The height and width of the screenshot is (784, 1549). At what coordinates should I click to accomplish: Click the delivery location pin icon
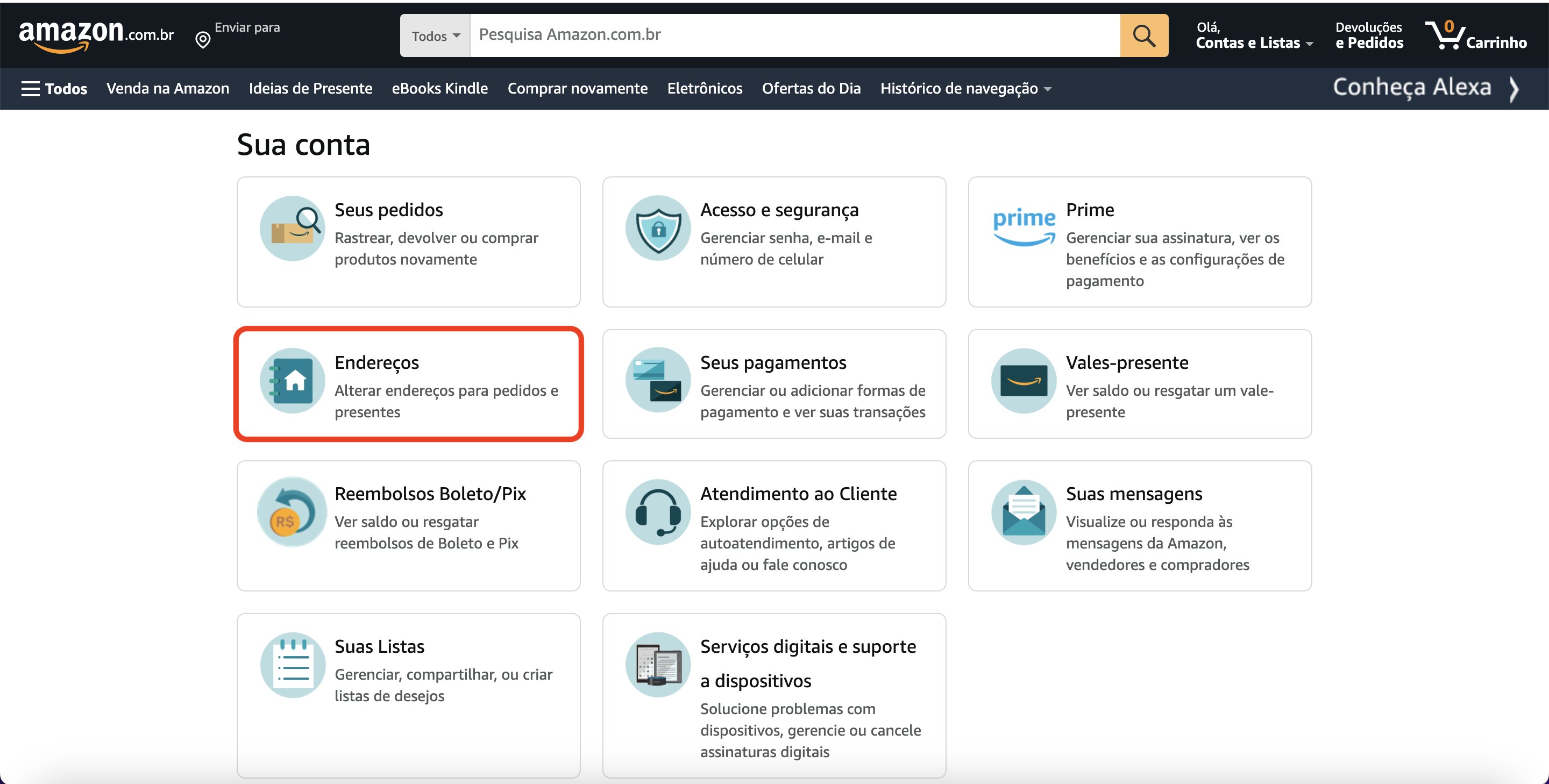click(203, 40)
